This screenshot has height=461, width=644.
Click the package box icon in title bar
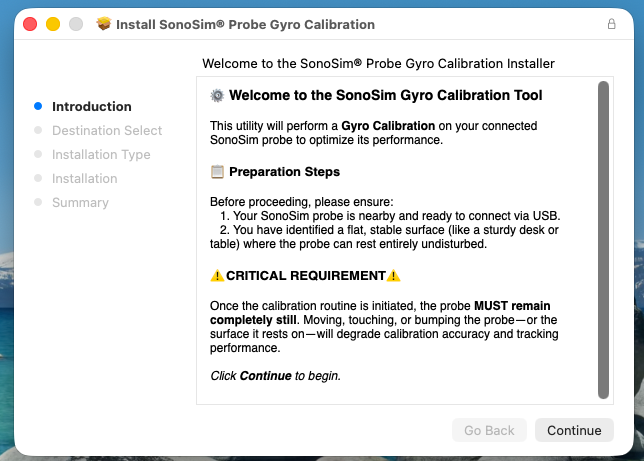[x=104, y=24]
